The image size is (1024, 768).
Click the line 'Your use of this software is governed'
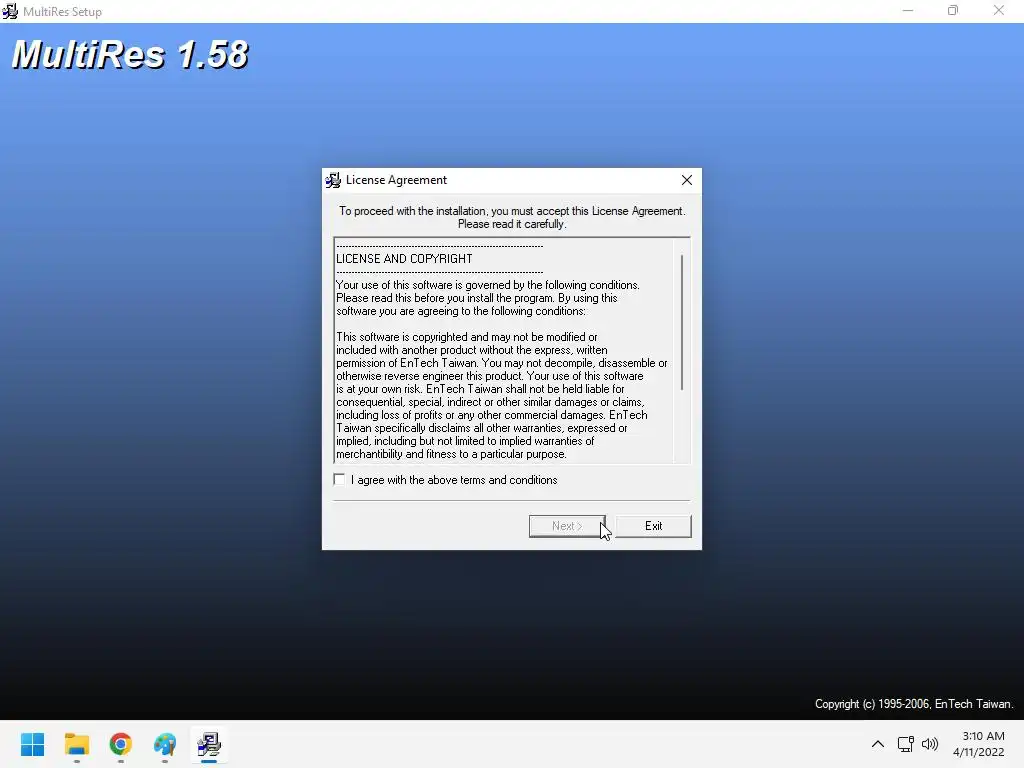tap(487, 285)
